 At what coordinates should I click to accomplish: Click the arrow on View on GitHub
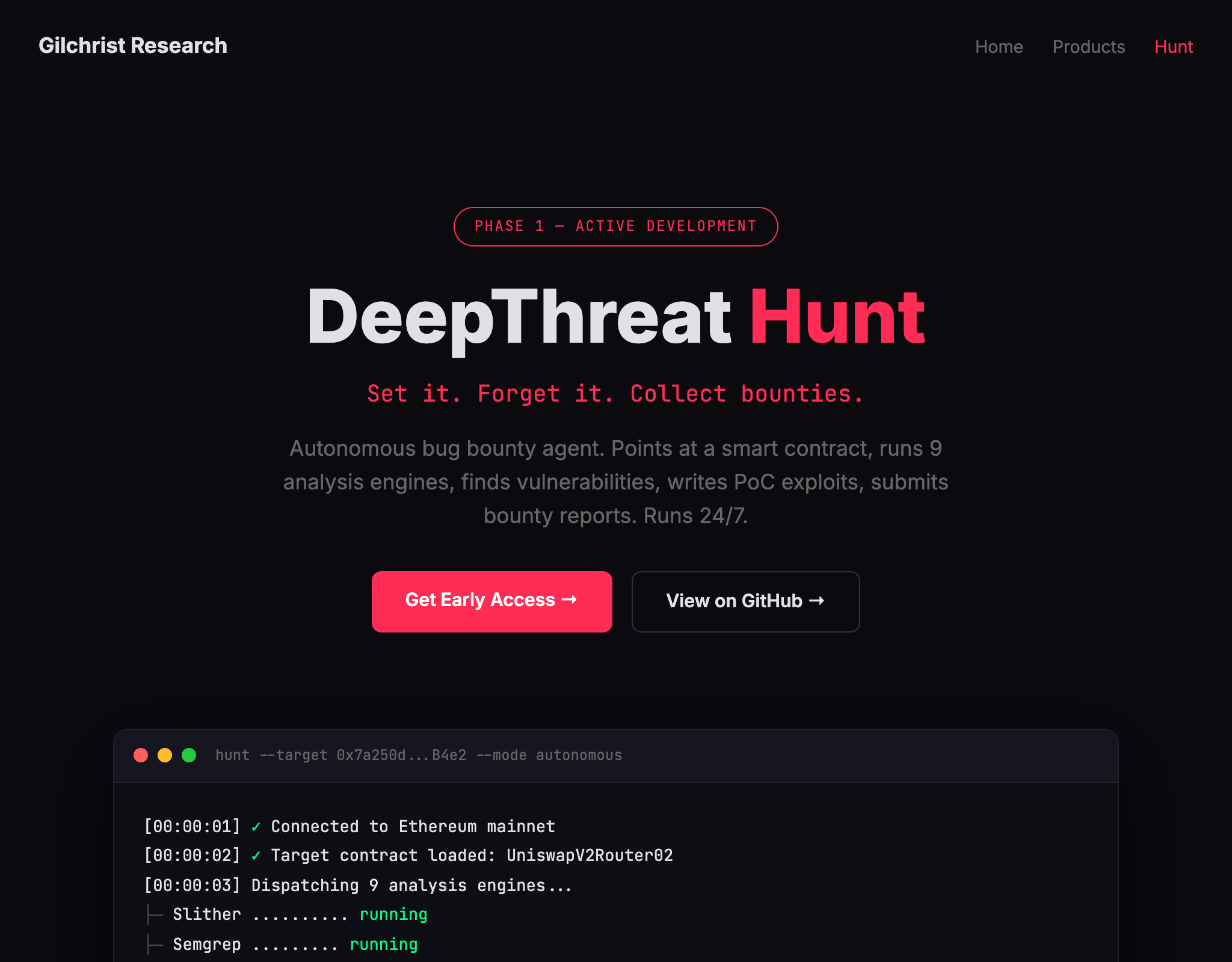[x=817, y=601]
